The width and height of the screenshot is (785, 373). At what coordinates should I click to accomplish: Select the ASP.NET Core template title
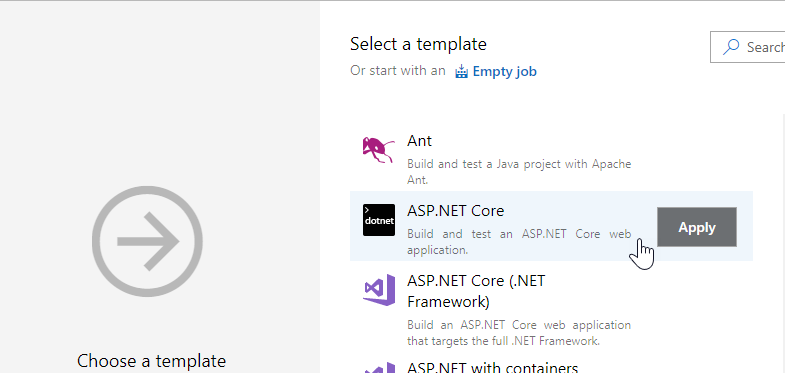[x=456, y=211]
